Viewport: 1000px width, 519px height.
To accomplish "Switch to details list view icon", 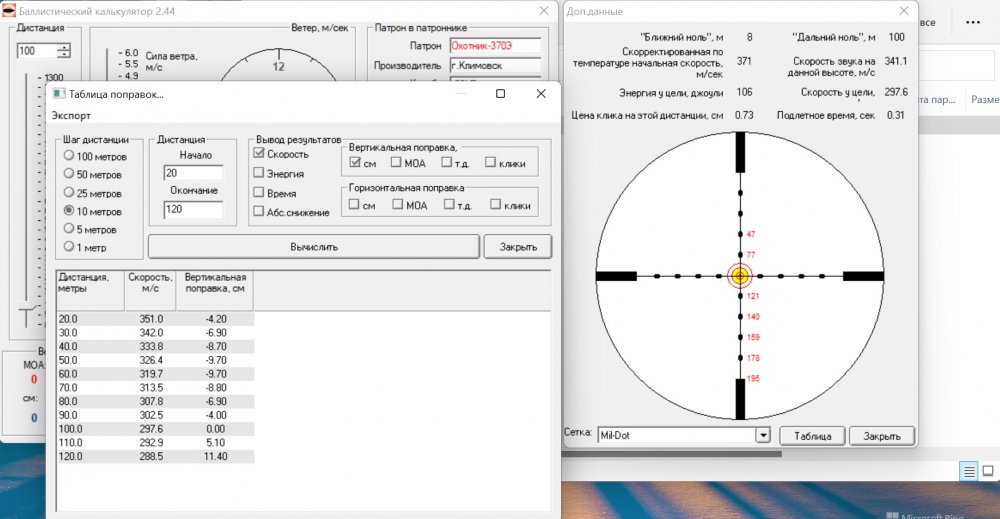I will pos(968,470).
